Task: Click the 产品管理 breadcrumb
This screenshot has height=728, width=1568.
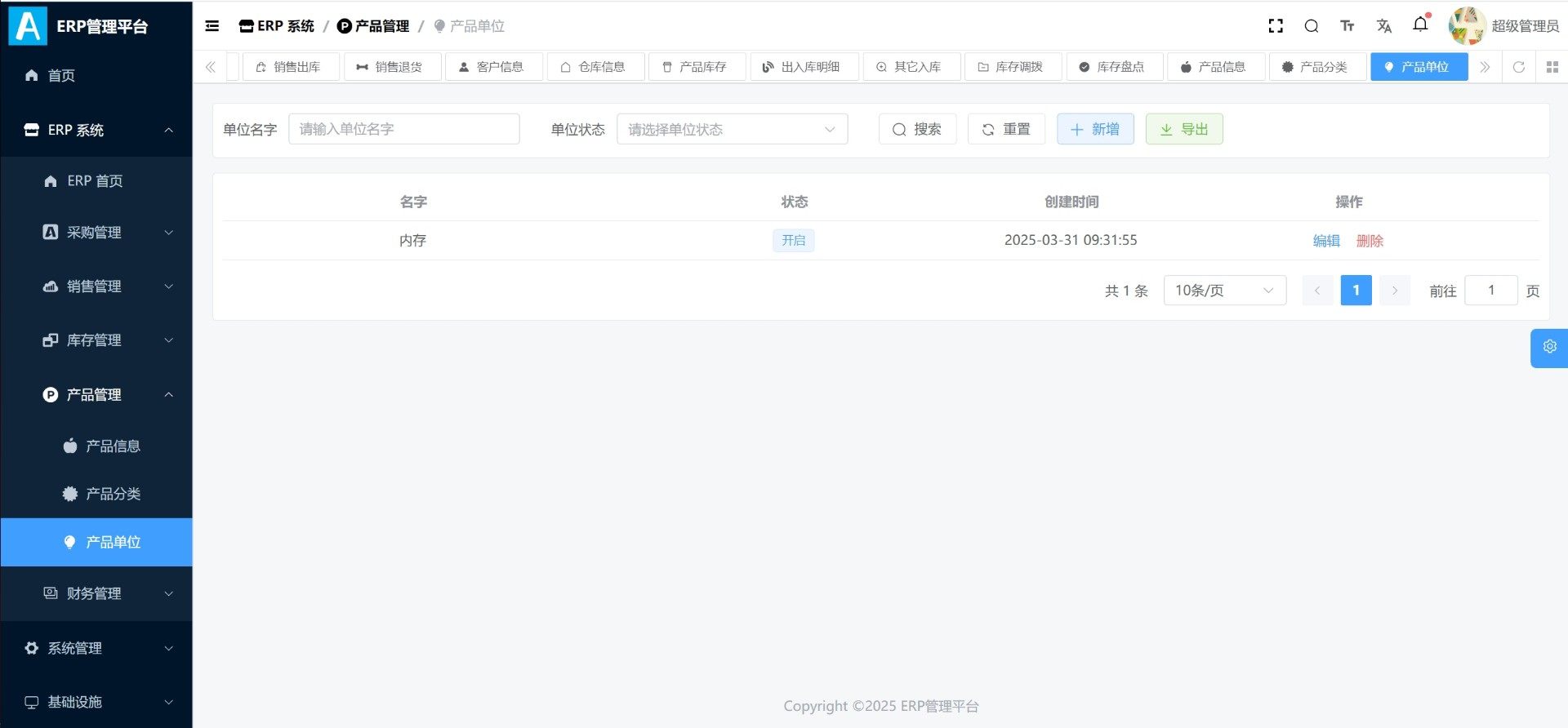Action: pos(373,26)
